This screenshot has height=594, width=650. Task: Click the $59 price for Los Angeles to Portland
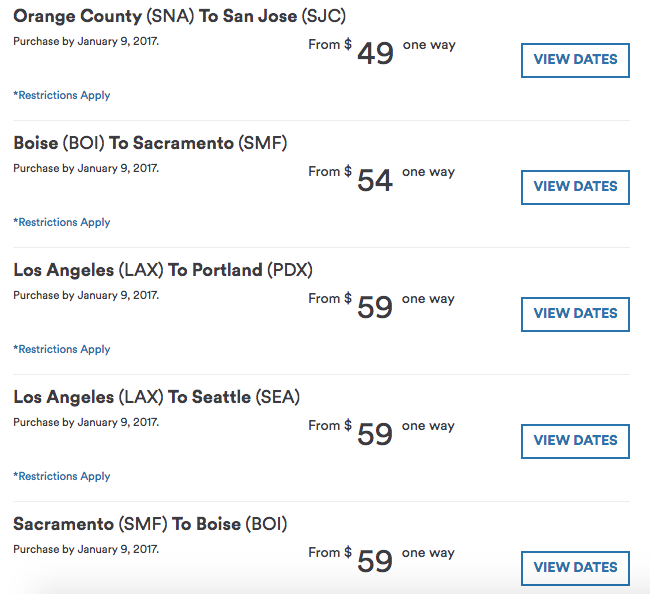tap(375, 307)
